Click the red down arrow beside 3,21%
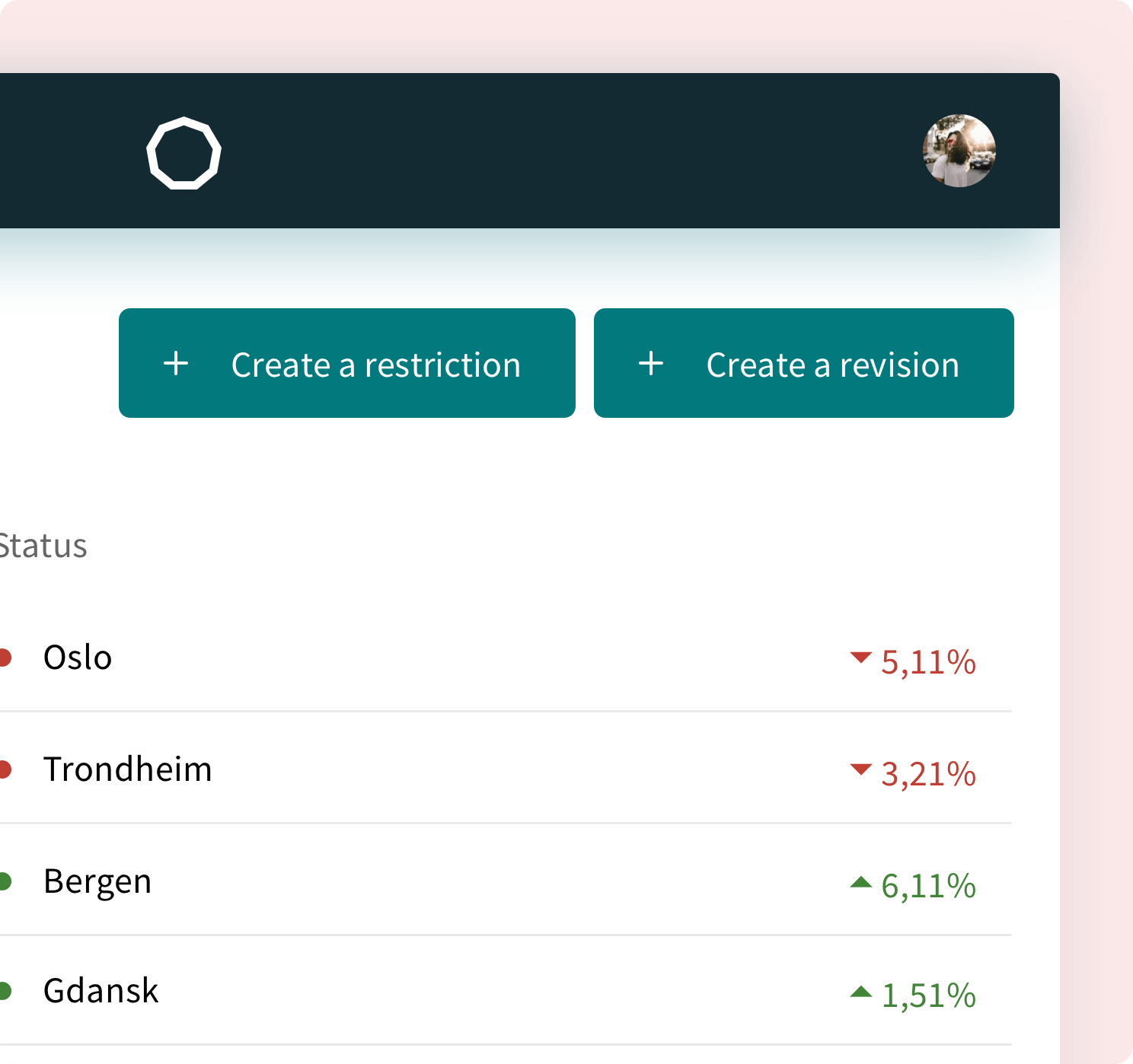 (860, 769)
